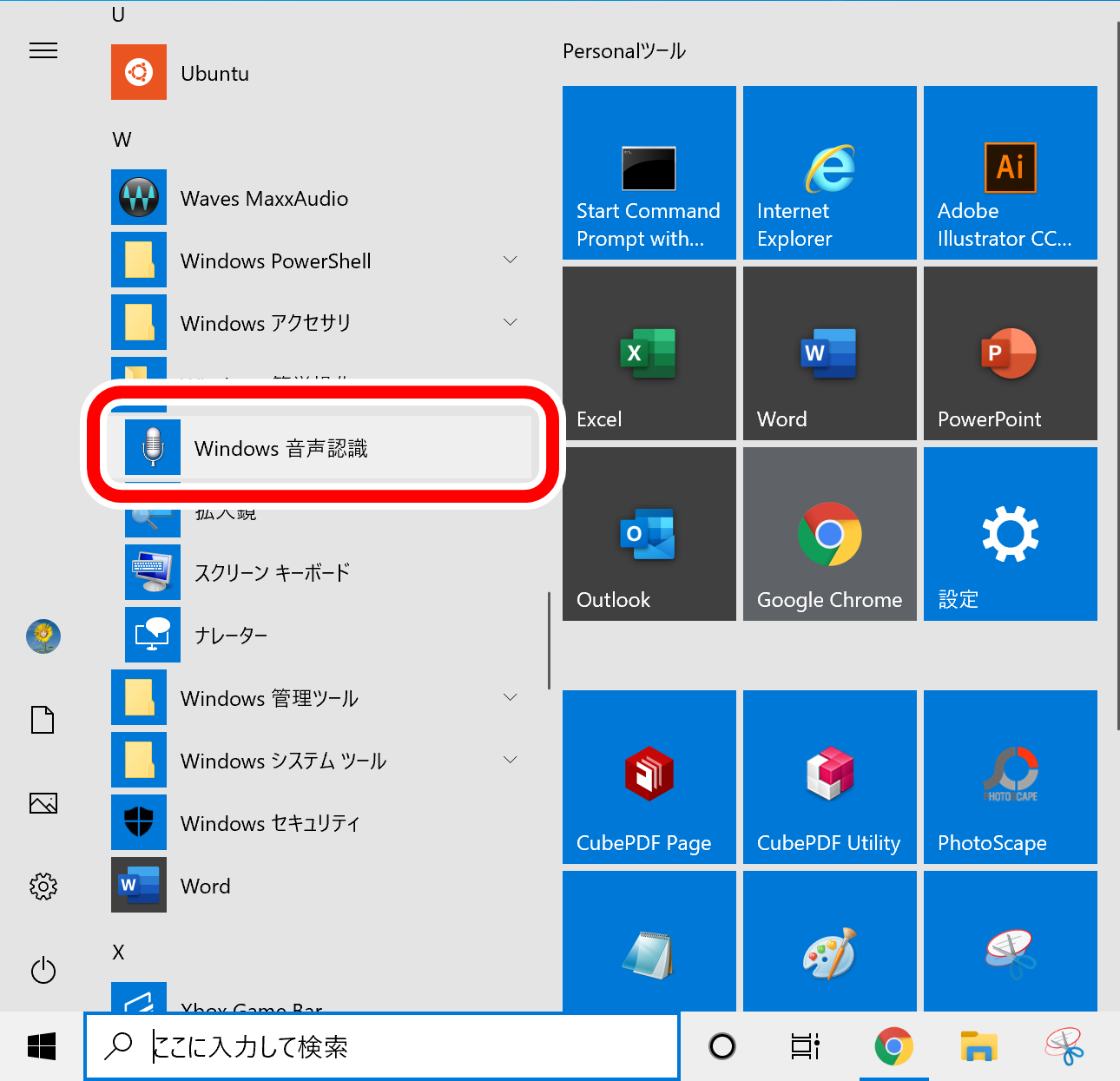Open the Word tile
This screenshot has width=1120, height=1081.
click(830, 353)
